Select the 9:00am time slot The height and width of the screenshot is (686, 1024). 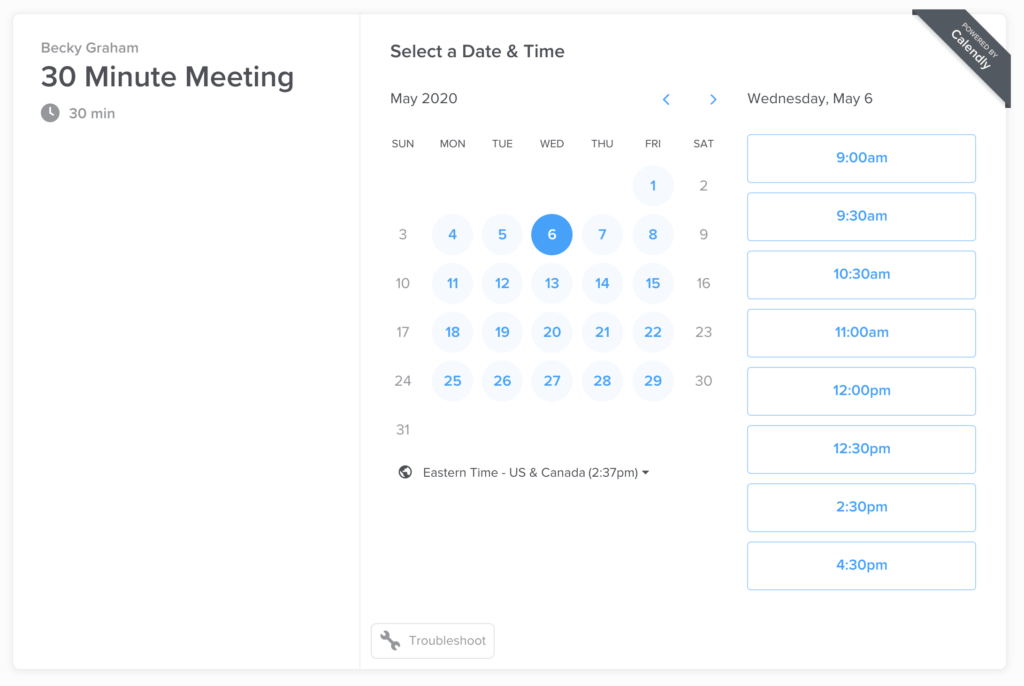tap(861, 158)
